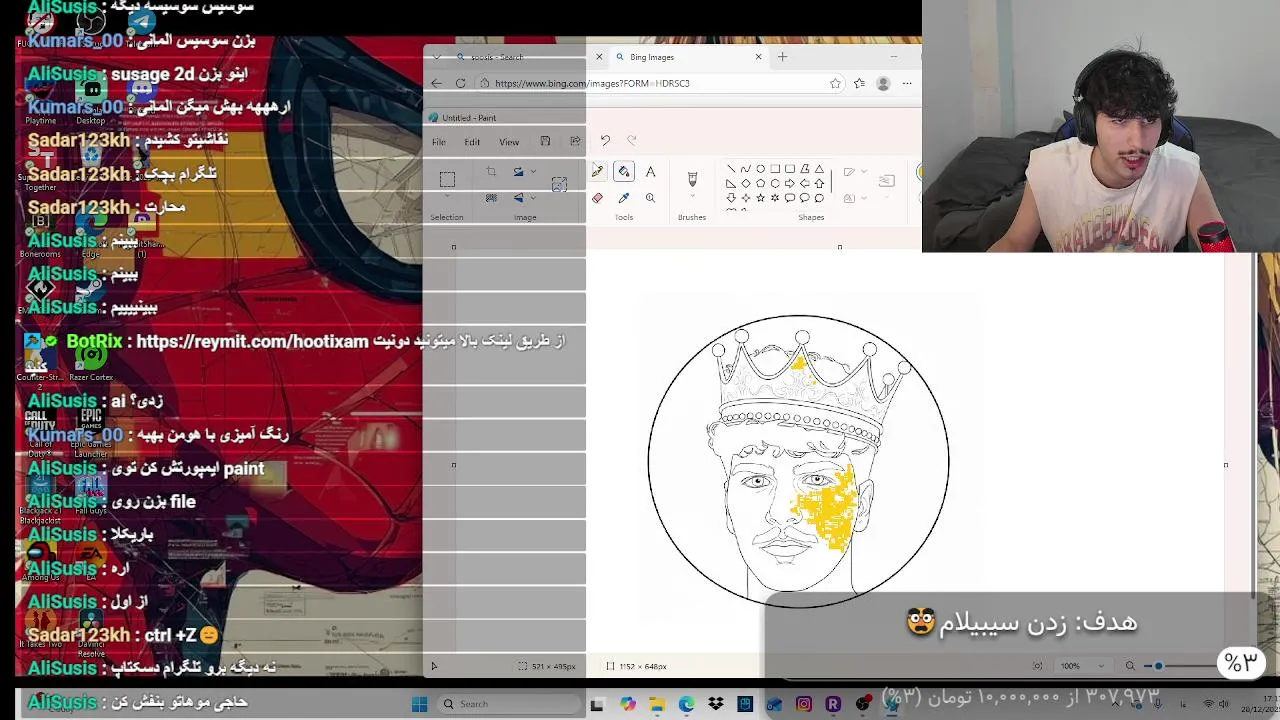
Task: Choose the Right triangle shape
Action: tap(731, 184)
